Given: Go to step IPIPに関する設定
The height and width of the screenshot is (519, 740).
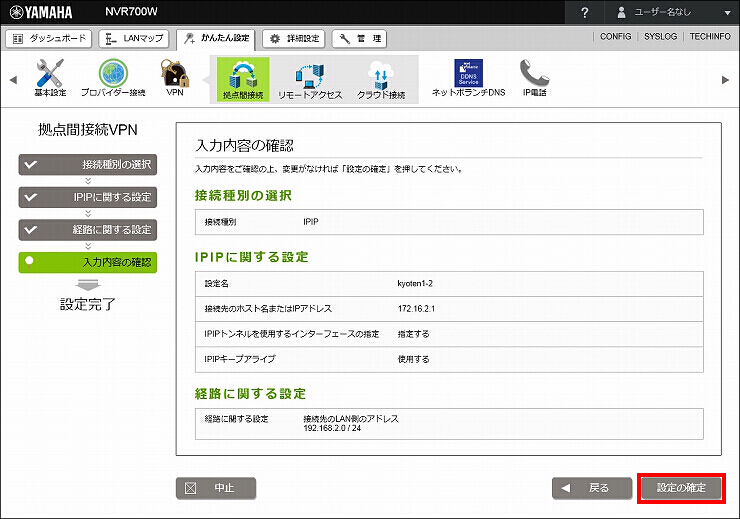Looking at the screenshot, I should (x=88, y=197).
